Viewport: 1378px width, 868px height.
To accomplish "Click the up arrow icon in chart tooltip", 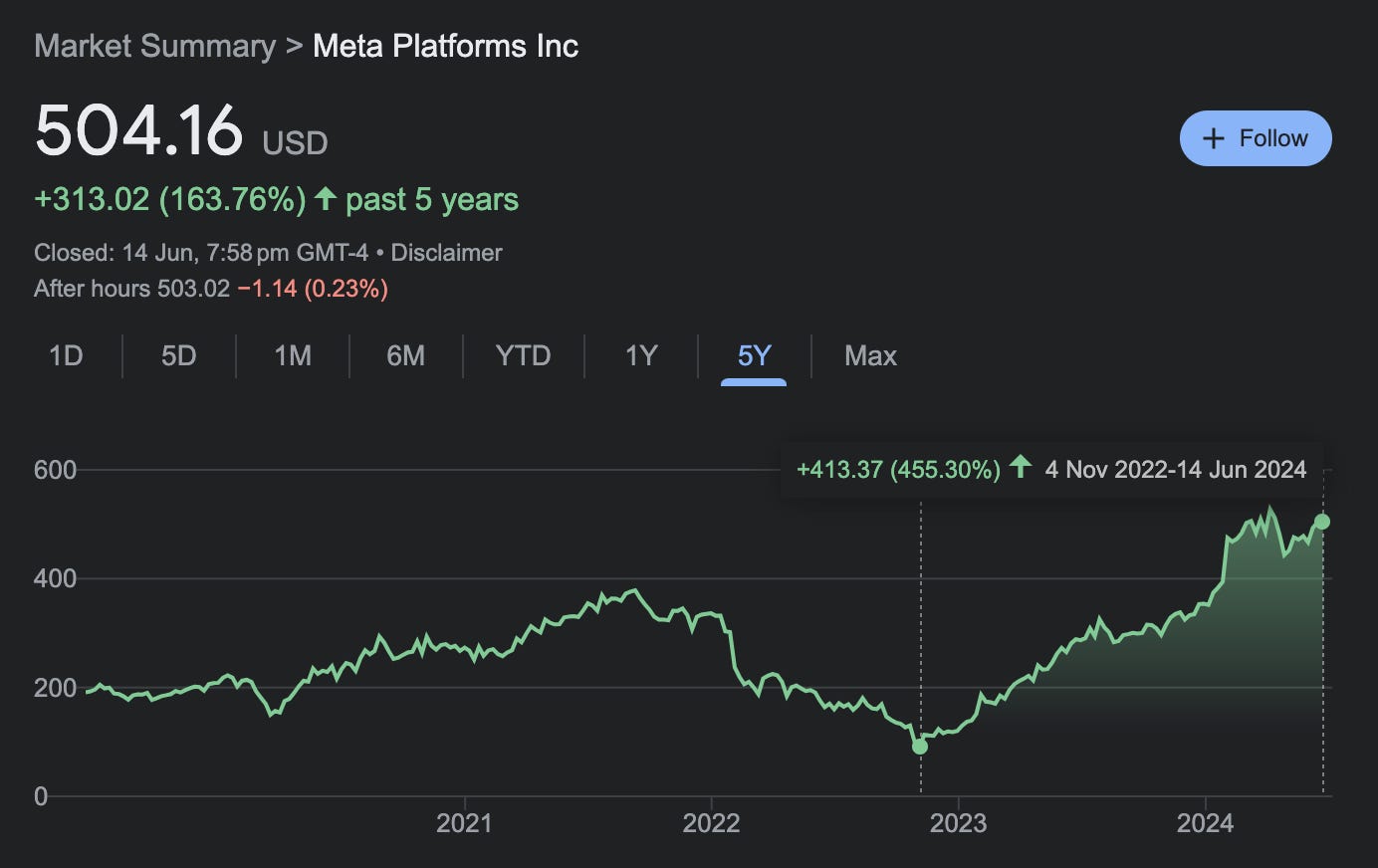I will point(1021,467).
